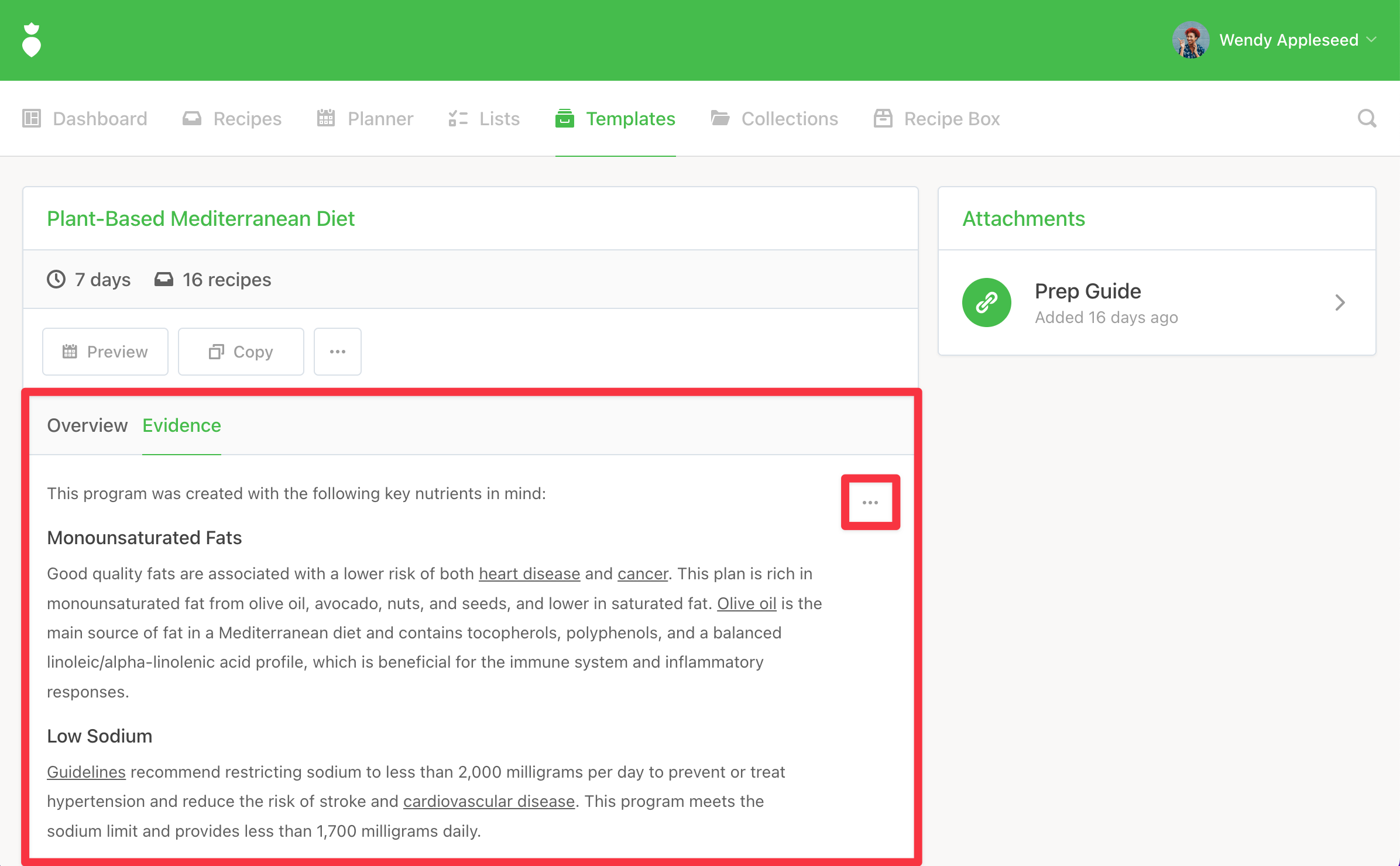
Task: Click the Recipes tray icon
Action: coord(192,119)
